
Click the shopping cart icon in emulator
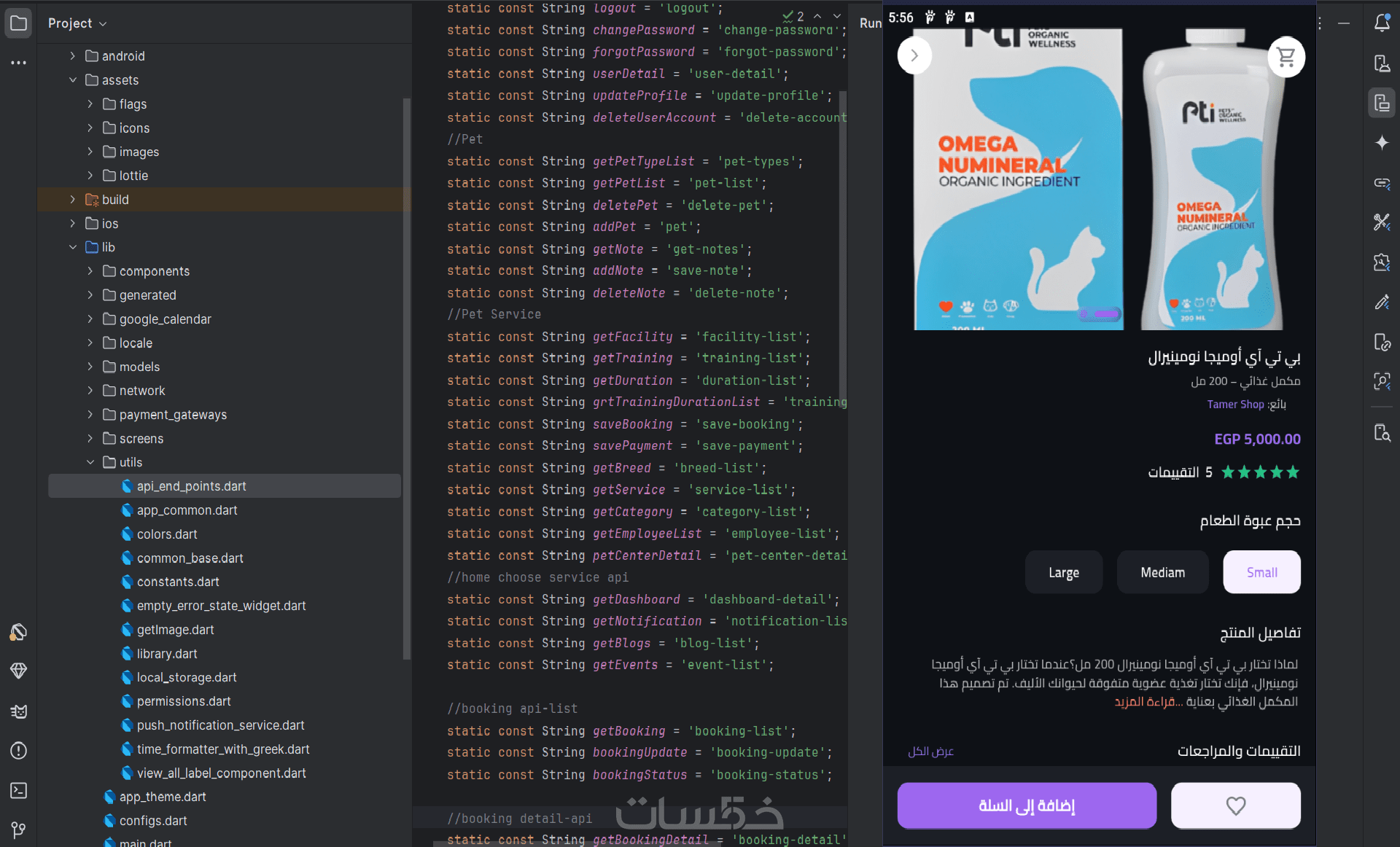pyautogui.click(x=1286, y=56)
